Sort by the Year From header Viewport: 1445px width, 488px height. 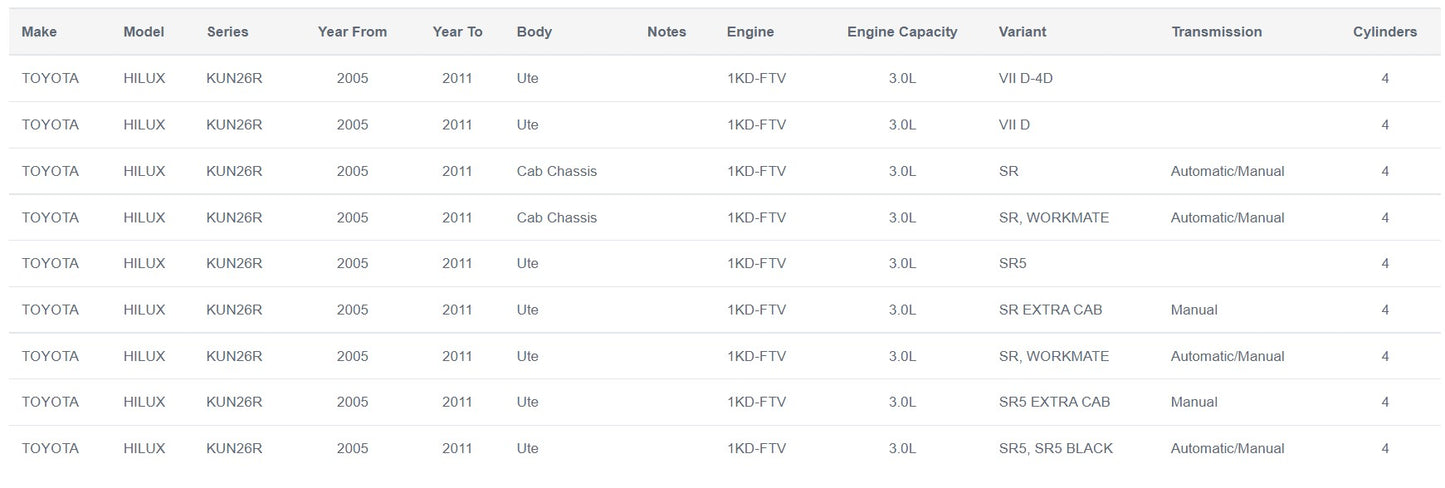tap(352, 32)
